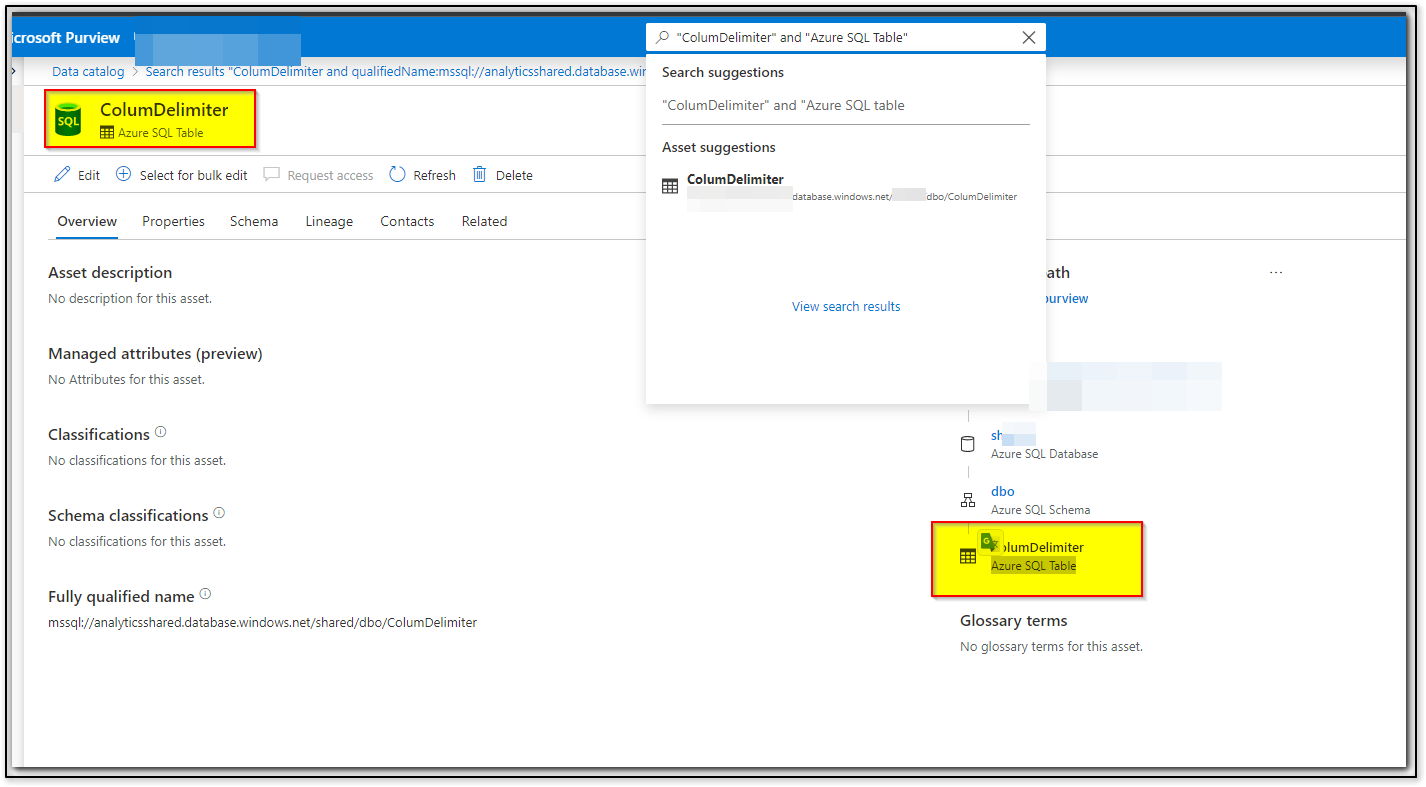Viewport: 1426px width, 787px height.
Task: Click the Schema classifications info icon
Action: click(x=219, y=513)
